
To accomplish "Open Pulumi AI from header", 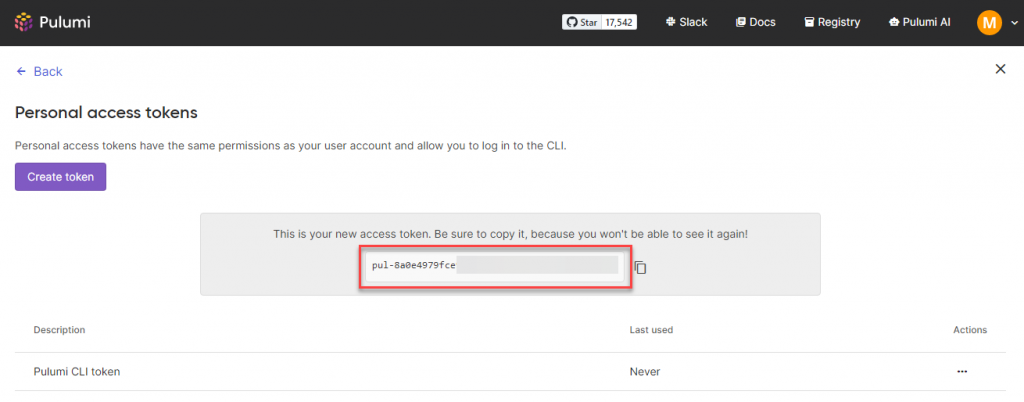I will pyautogui.click(x=920, y=22).
